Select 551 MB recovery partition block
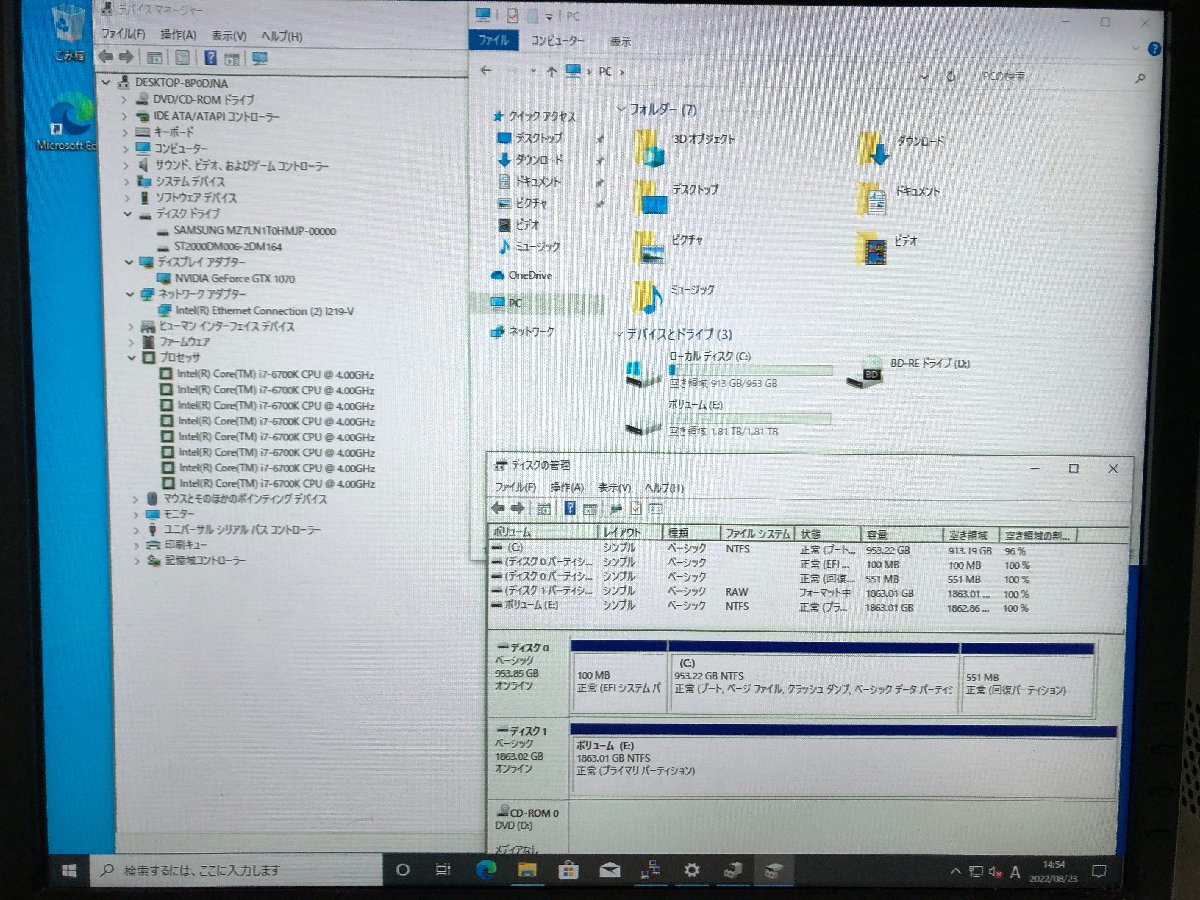 click(x=1028, y=680)
